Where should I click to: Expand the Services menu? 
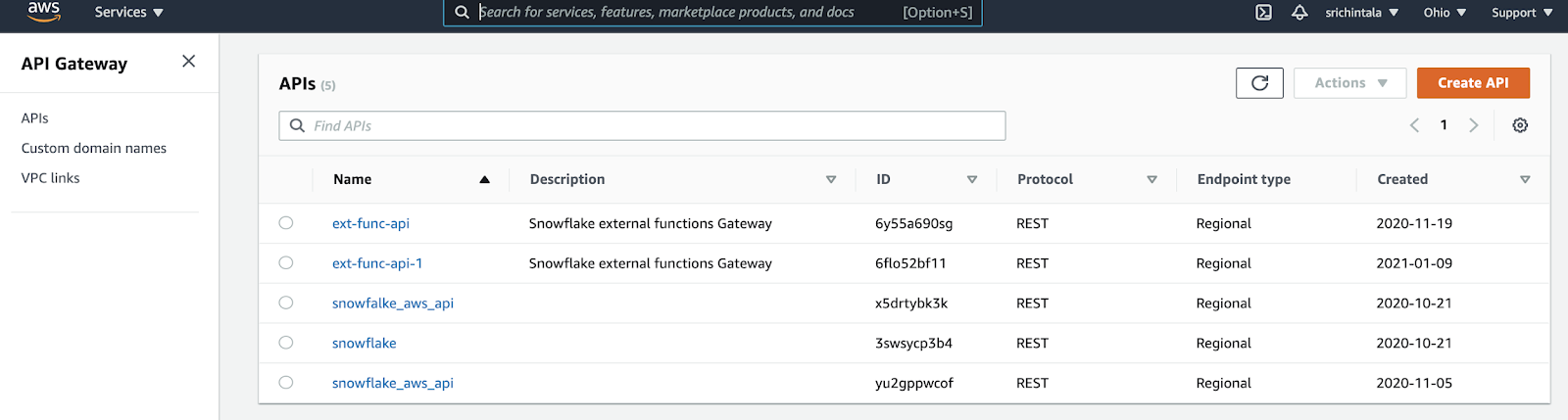click(128, 13)
